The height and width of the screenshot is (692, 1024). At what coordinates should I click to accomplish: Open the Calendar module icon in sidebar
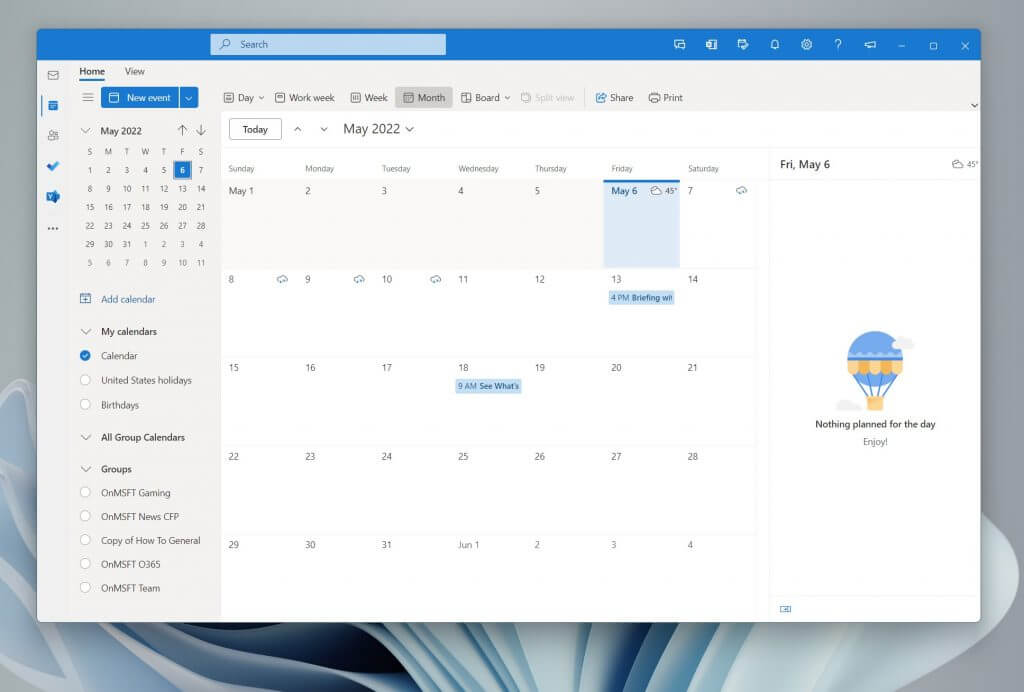53,105
